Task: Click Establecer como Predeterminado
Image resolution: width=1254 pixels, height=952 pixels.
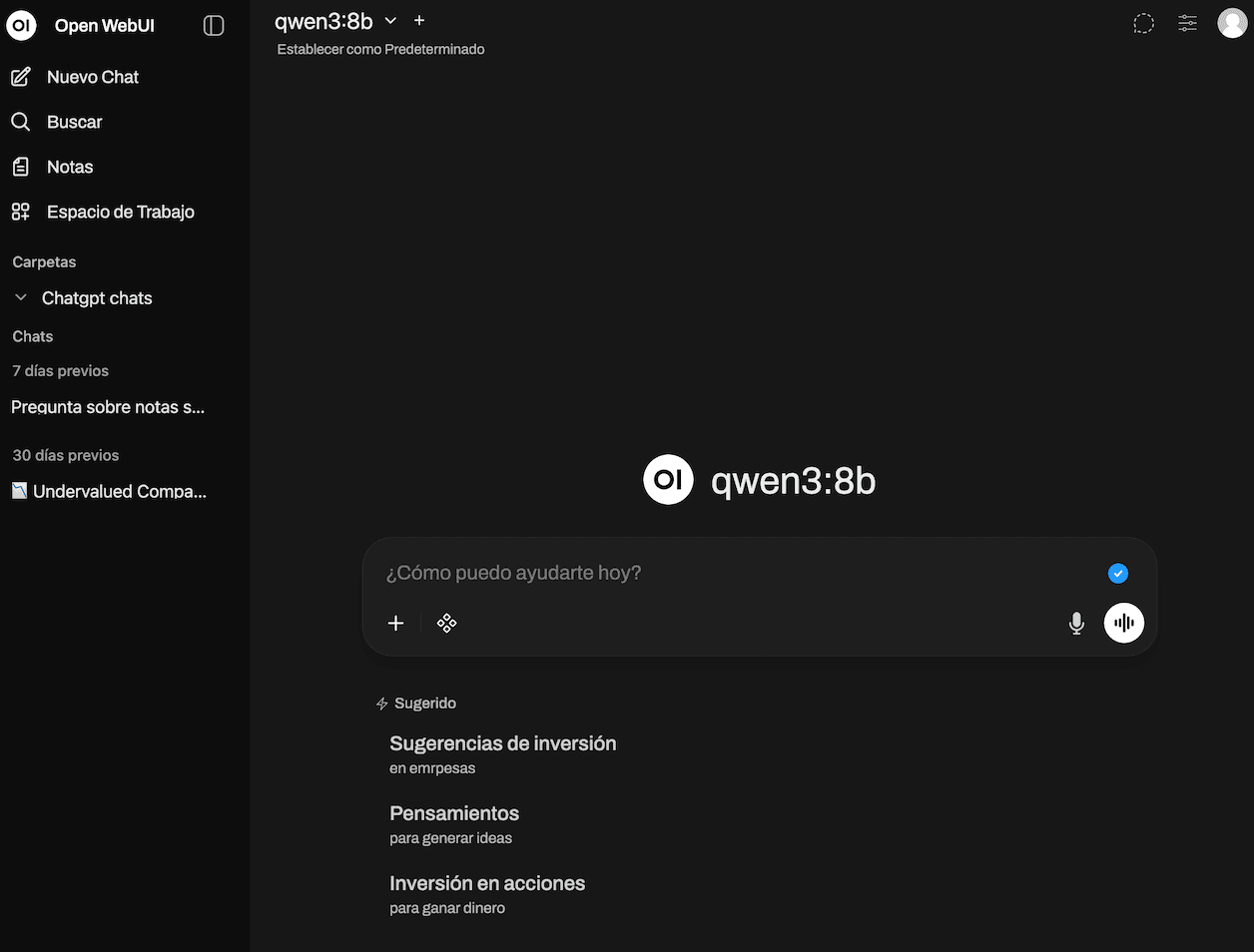Action: coord(380,49)
